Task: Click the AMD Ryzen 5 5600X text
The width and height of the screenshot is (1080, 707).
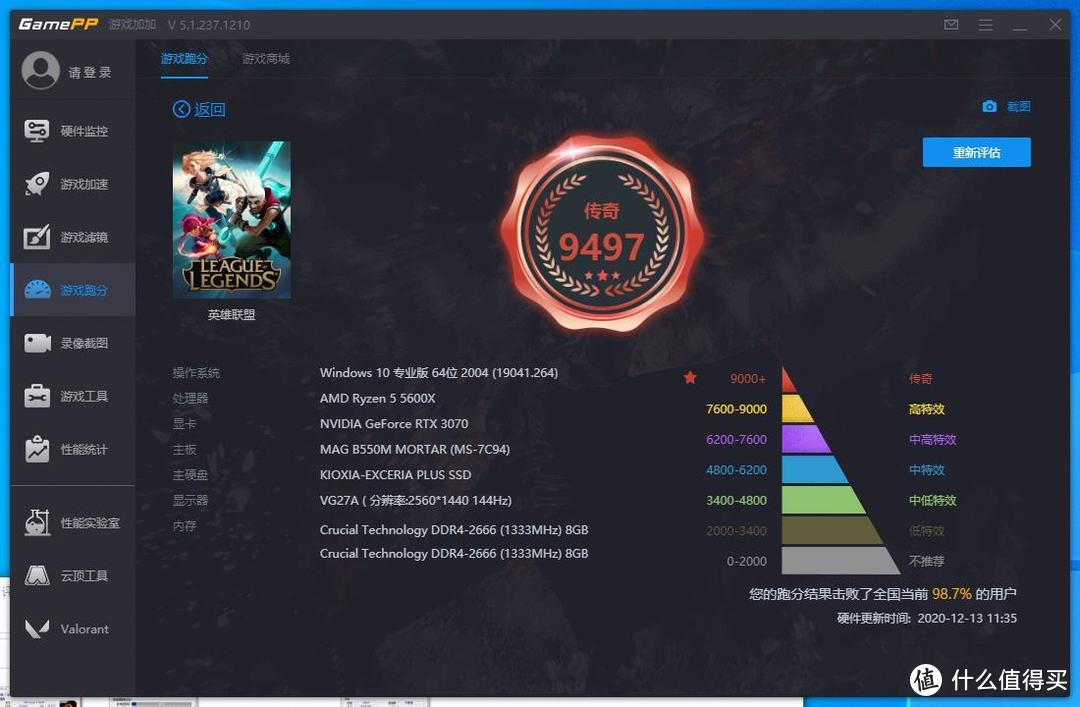Action: (377, 398)
